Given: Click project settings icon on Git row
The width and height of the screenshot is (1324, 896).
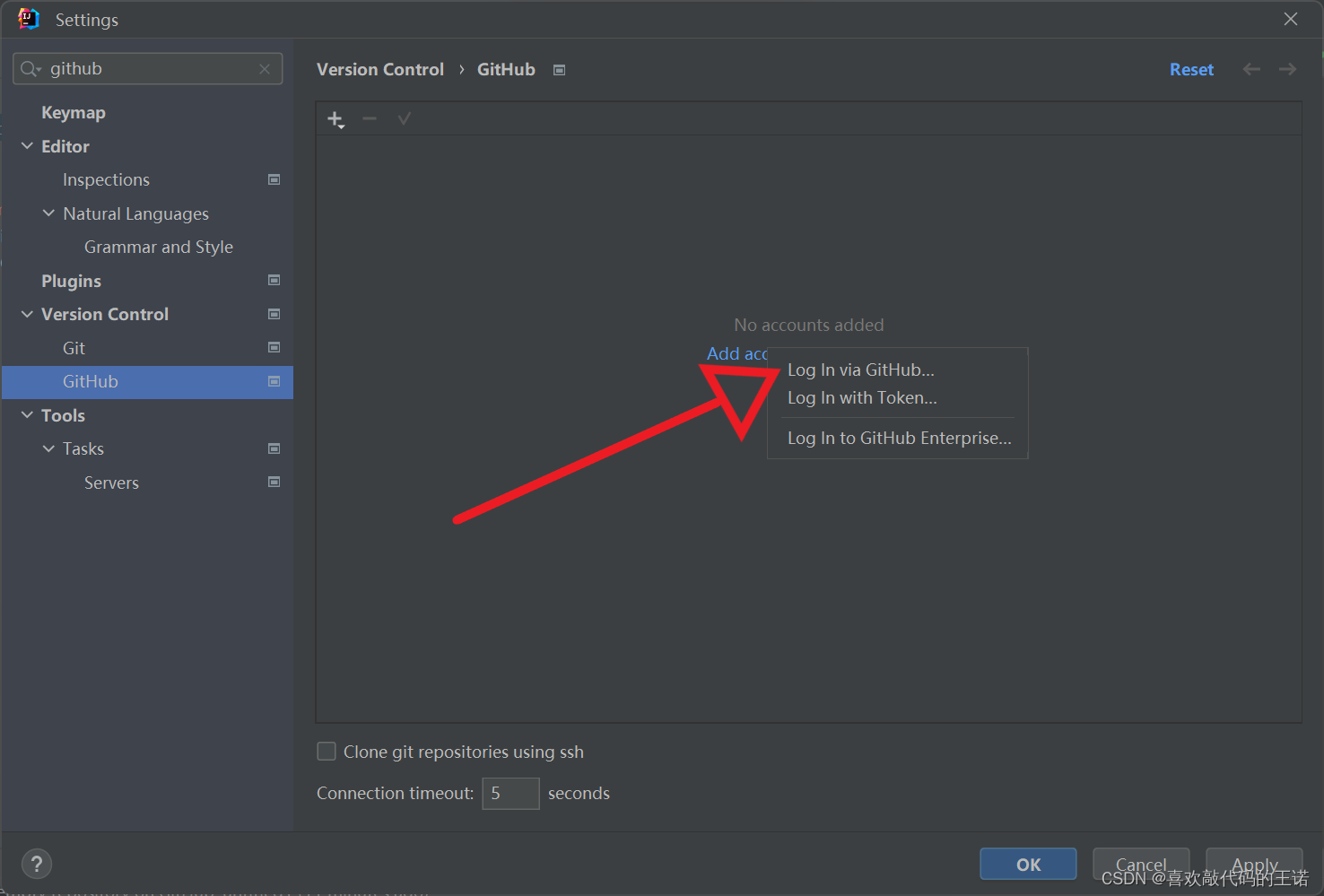Looking at the screenshot, I should [274, 347].
